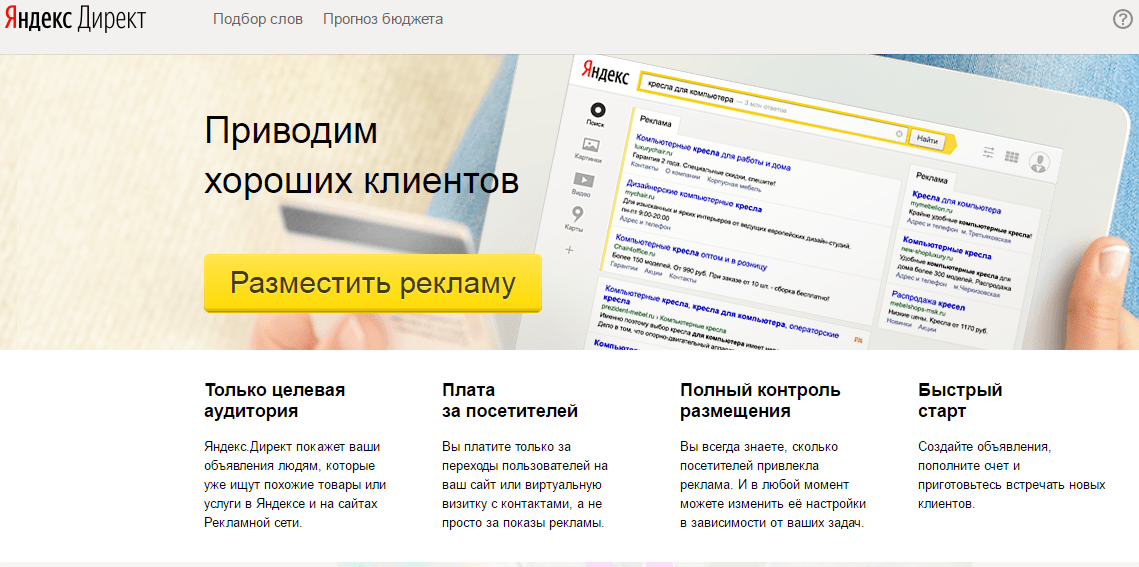Click the plus icon under Карты
The height and width of the screenshot is (567, 1139).
click(x=570, y=249)
